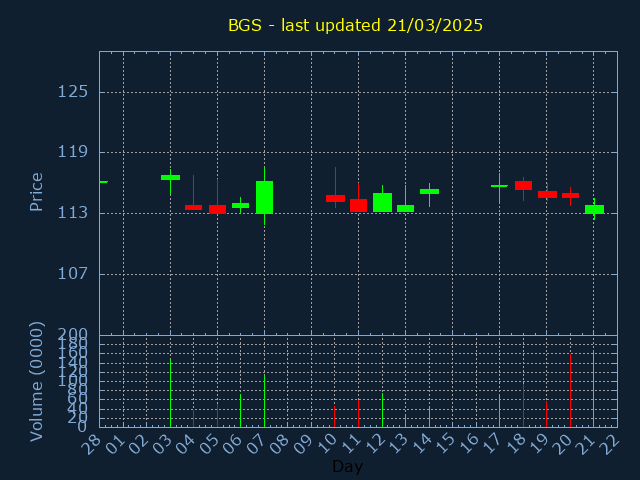Click the red volume bar for day 05
This screenshot has height=480, width=640.
click(218, 415)
